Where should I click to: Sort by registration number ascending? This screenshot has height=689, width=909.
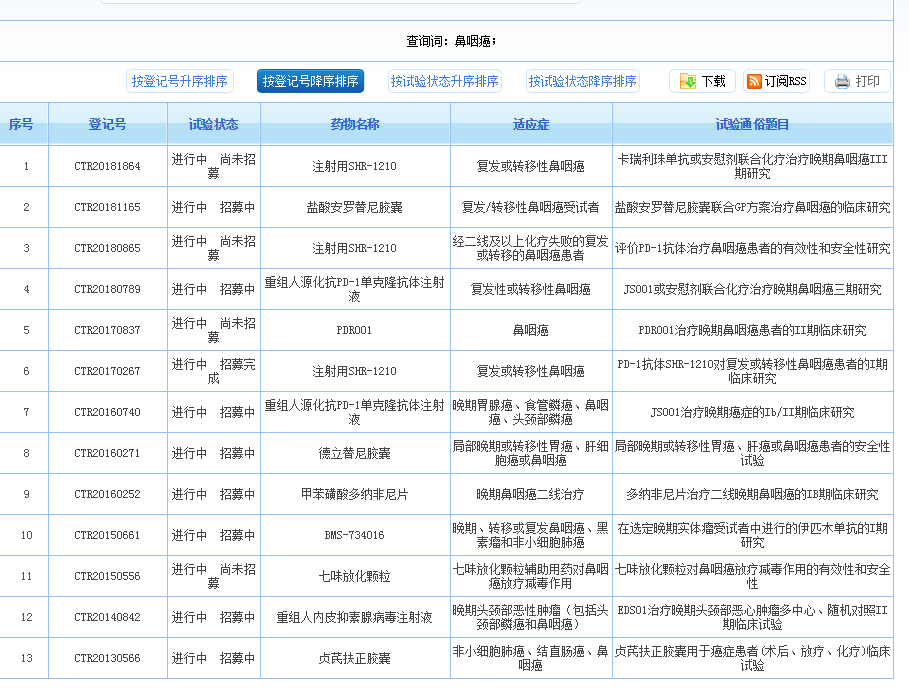[180, 82]
